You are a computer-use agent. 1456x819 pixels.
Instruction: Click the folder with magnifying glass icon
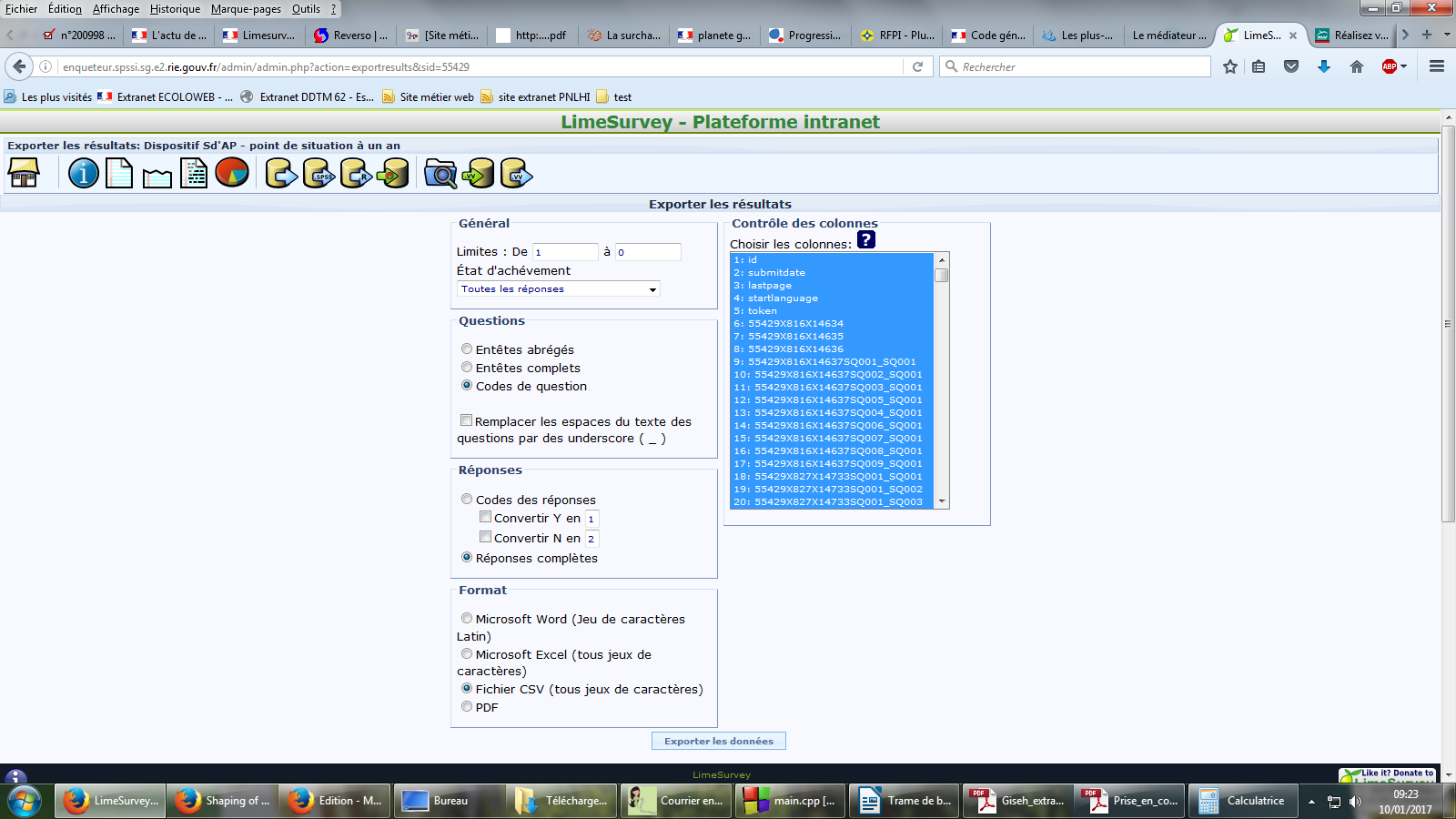(x=440, y=173)
